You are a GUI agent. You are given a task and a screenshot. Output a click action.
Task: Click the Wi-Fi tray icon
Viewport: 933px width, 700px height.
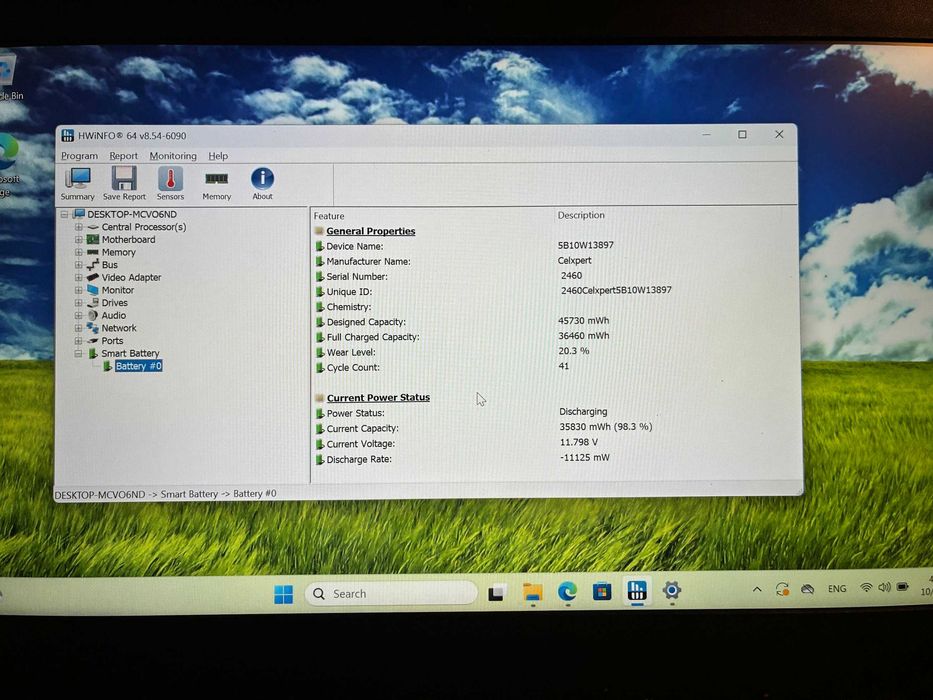point(866,588)
